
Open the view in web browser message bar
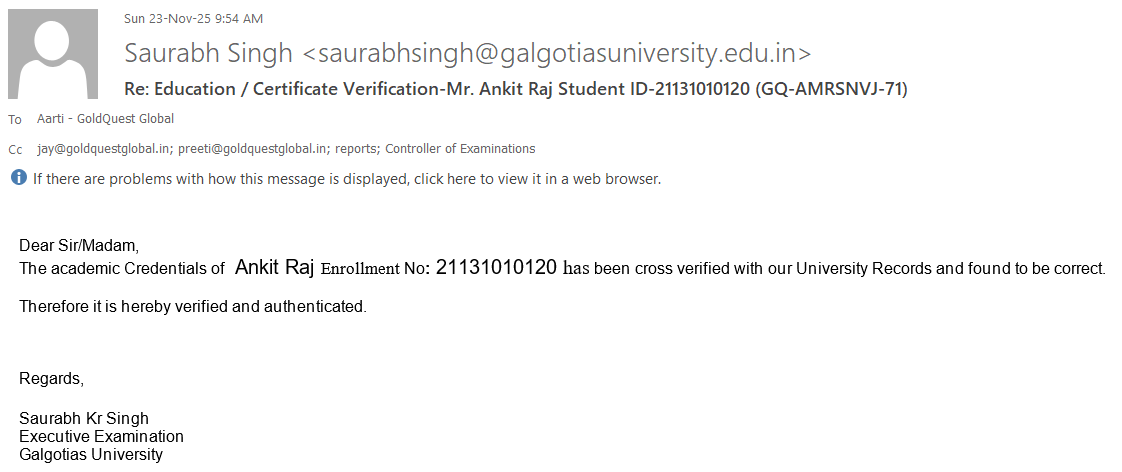(x=346, y=179)
